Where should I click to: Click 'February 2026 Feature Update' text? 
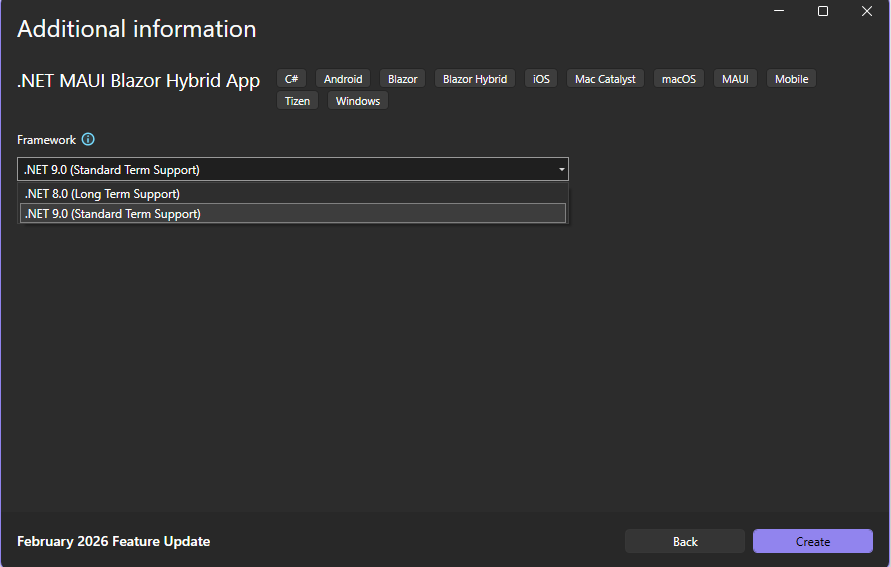point(114,541)
